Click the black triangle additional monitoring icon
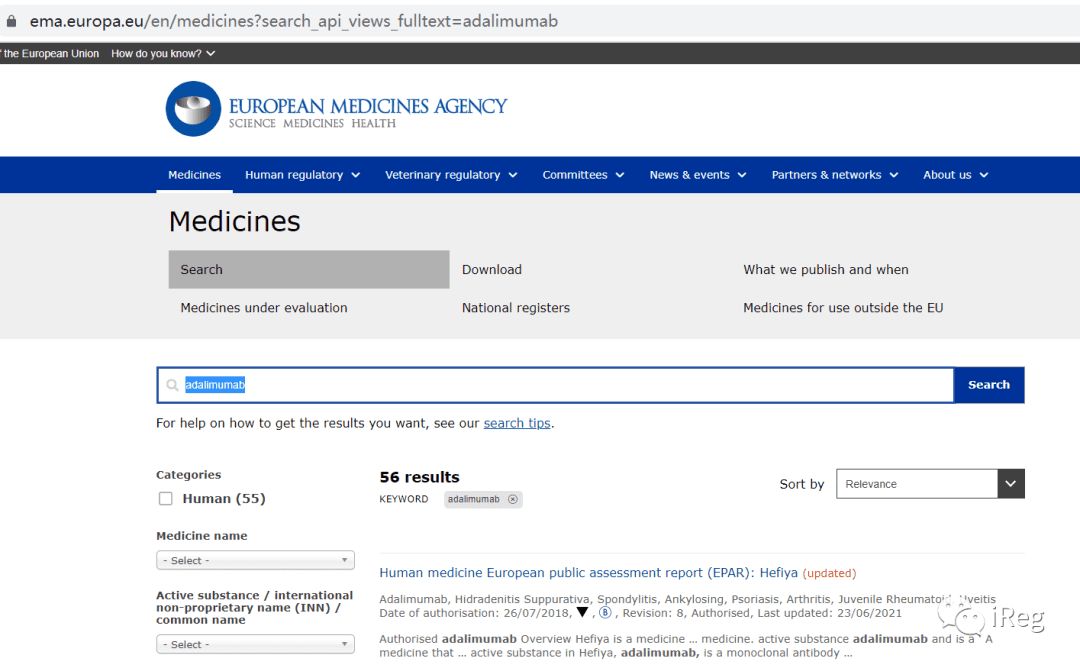 click(582, 612)
